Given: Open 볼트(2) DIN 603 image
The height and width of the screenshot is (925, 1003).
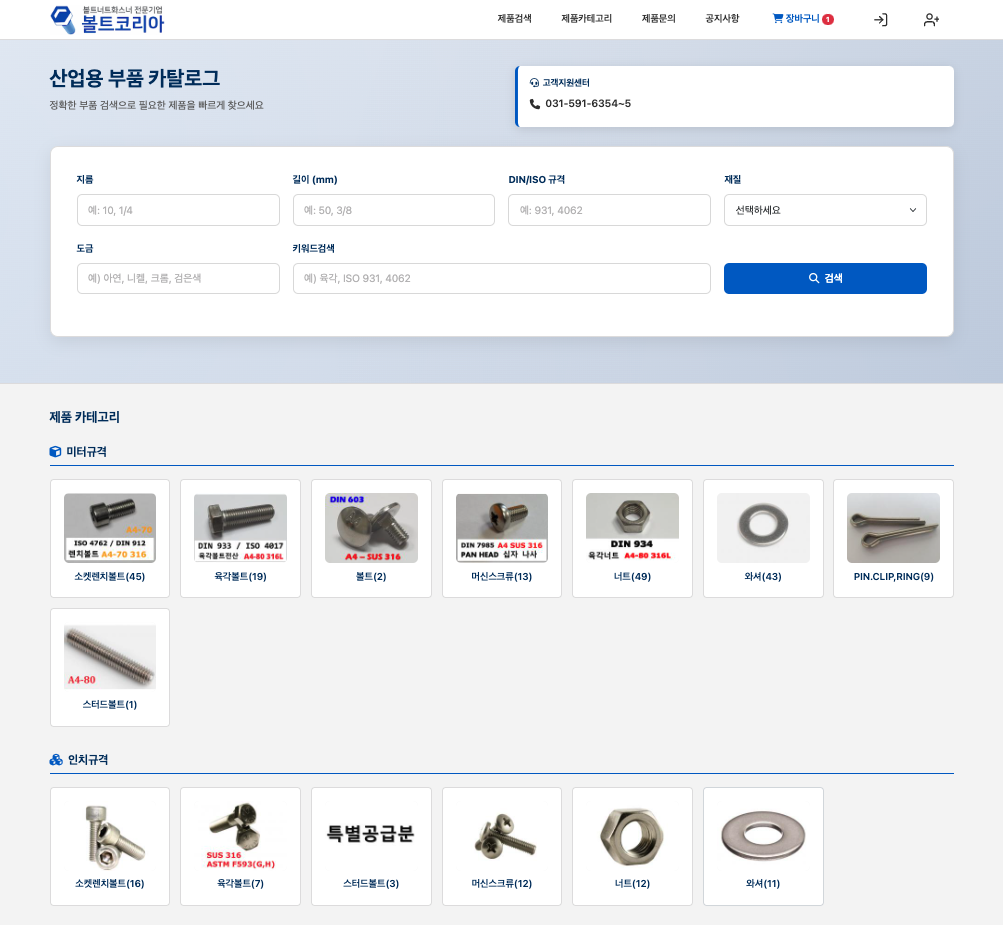Looking at the screenshot, I should click(371, 528).
